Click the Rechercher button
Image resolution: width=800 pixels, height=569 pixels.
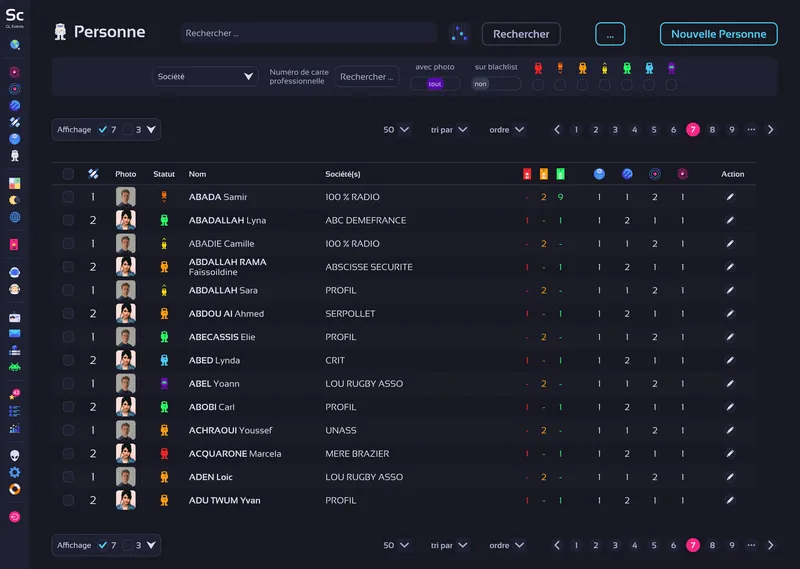pos(521,34)
